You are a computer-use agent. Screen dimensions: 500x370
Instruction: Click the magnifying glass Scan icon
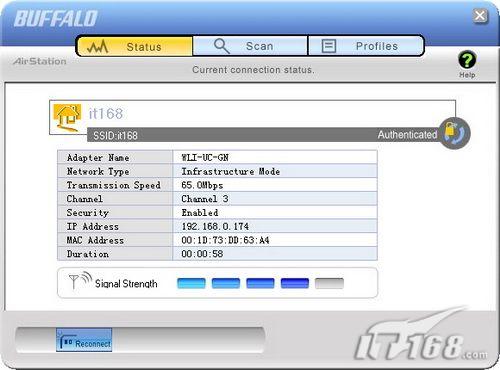point(221,46)
